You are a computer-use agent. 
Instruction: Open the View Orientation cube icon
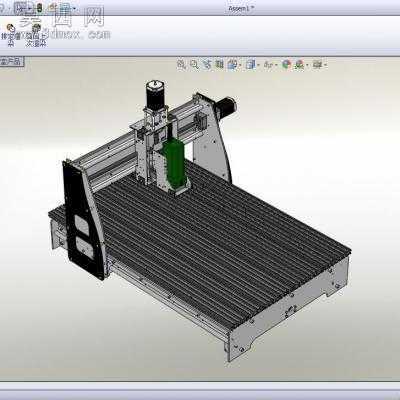[x=232, y=64]
